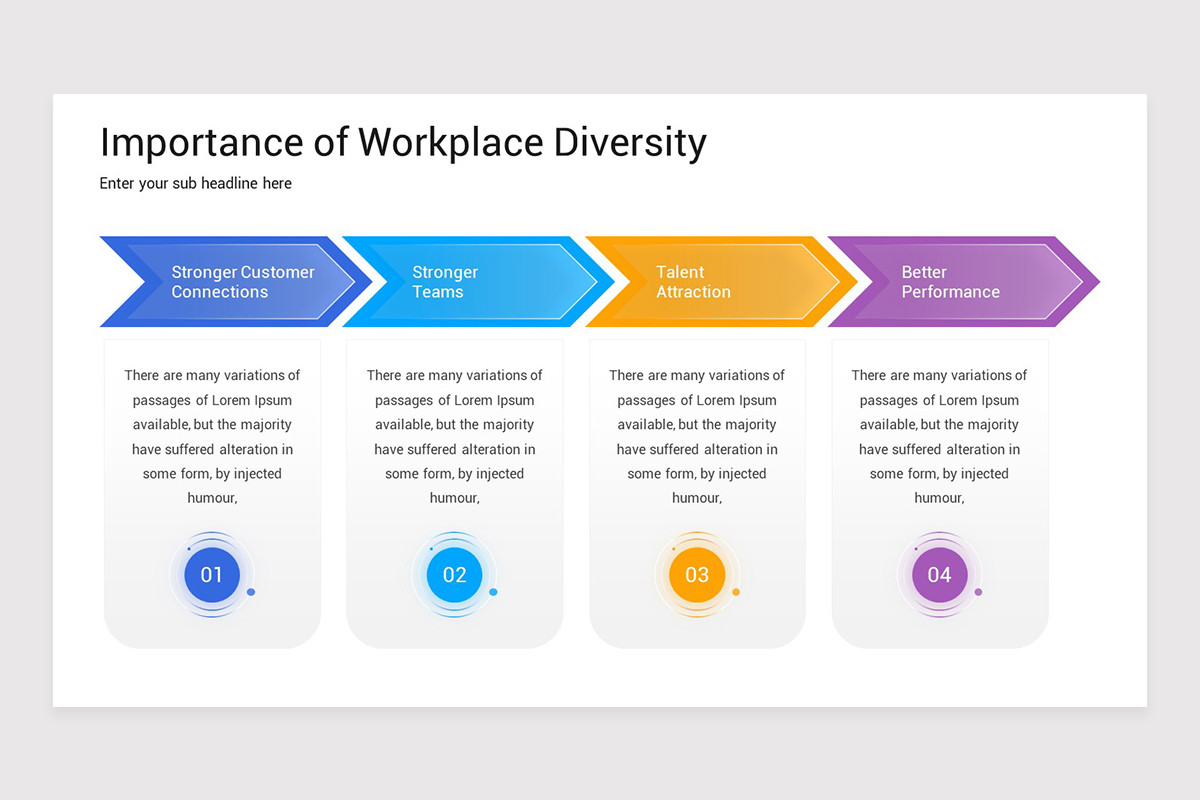Select the small purple dot beside circle 04
Image resolution: width=1200 pixels, height=800 pixels.
(x=978, y=592)
